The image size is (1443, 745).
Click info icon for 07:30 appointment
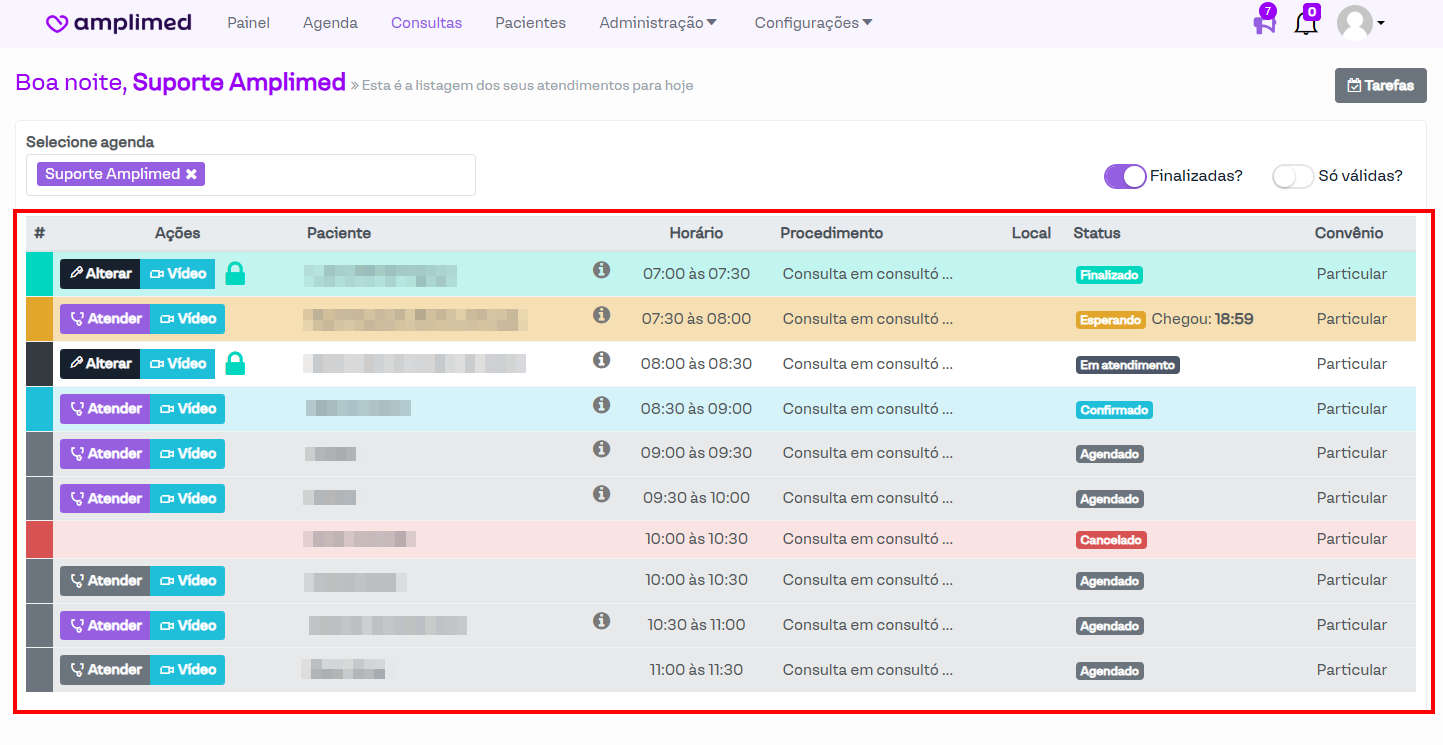tap(601, 314)
